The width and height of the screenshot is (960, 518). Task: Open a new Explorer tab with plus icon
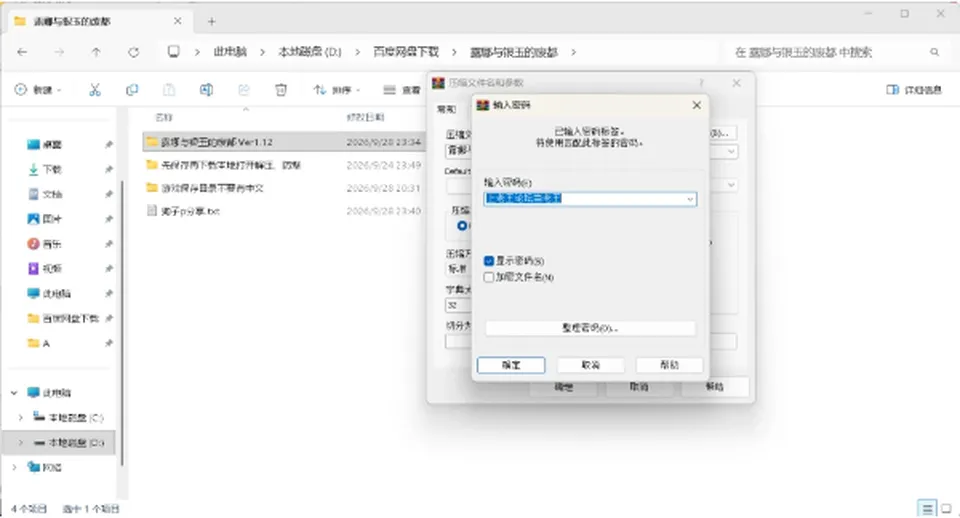click(x=211, y=21)
